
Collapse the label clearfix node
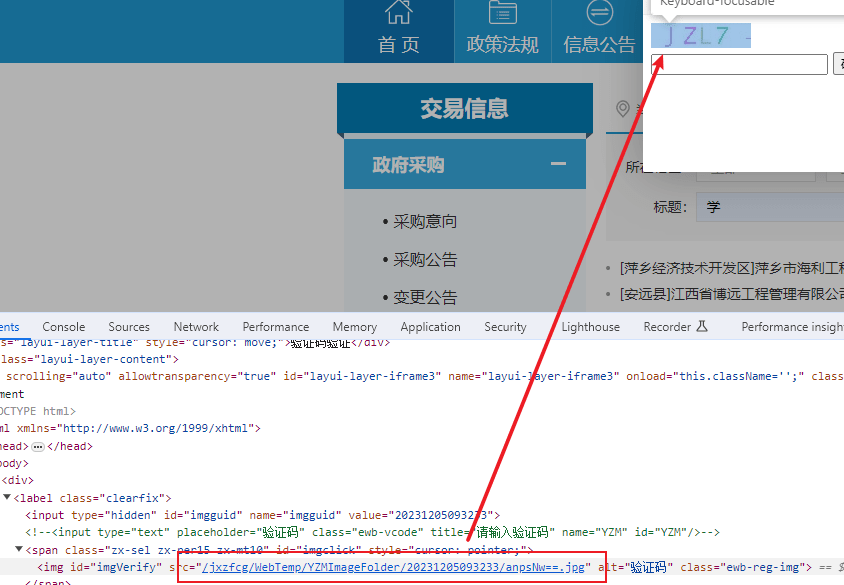click(x=8, y=498)
